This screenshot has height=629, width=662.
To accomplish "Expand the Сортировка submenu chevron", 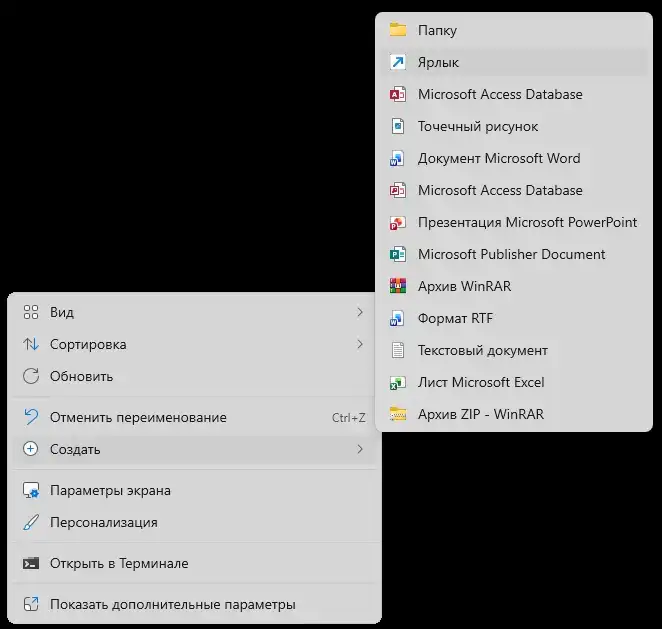I will 360,344.
